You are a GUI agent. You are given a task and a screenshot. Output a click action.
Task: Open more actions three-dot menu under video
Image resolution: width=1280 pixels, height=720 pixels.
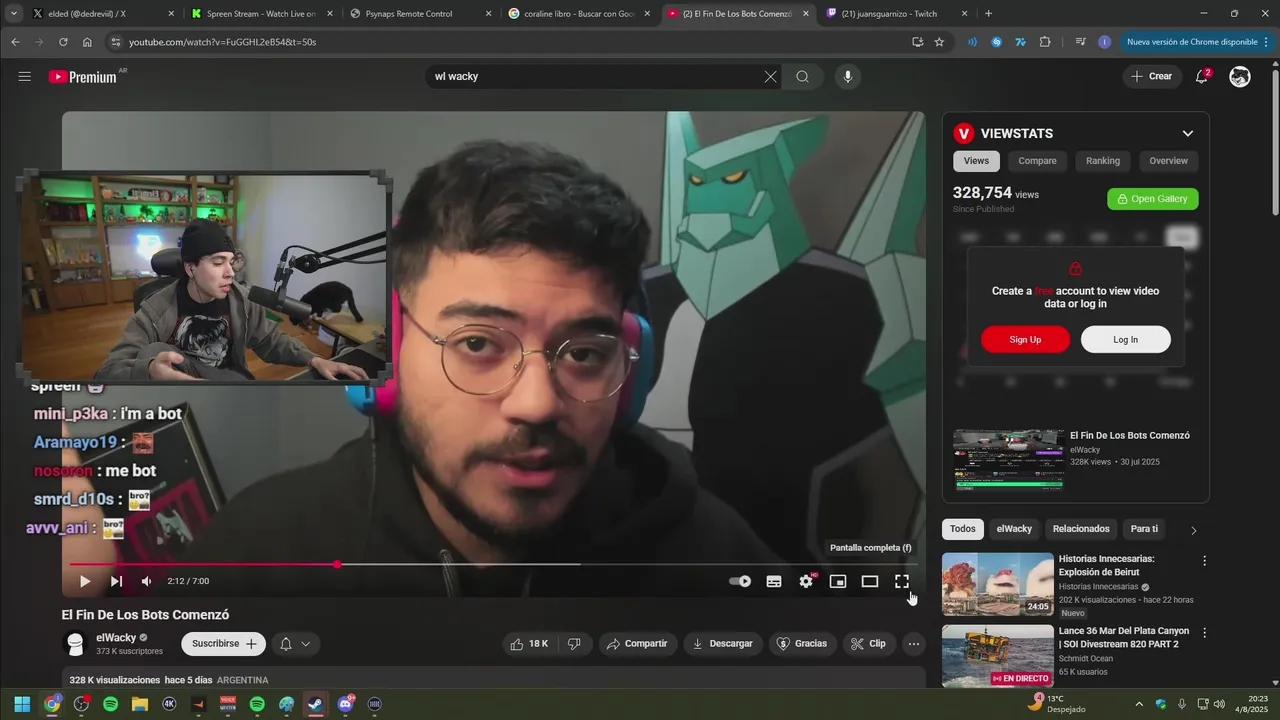tap(913, 644)
